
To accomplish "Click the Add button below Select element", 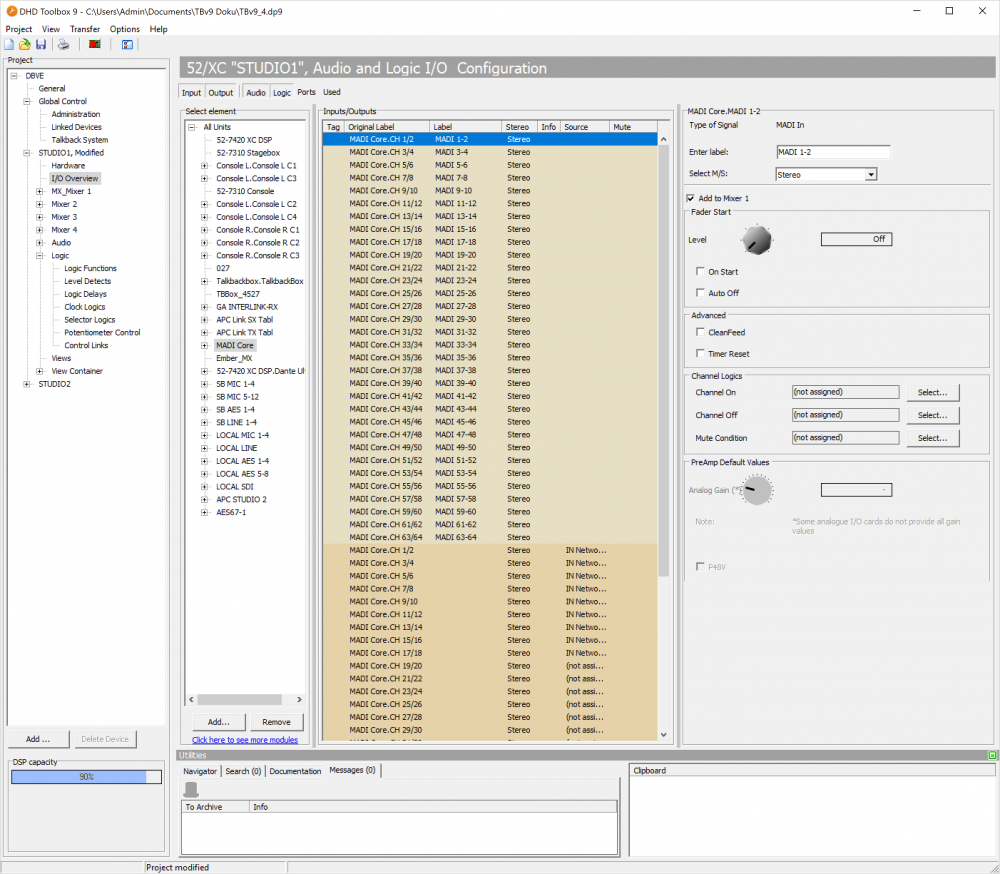I will coord(218,721).
